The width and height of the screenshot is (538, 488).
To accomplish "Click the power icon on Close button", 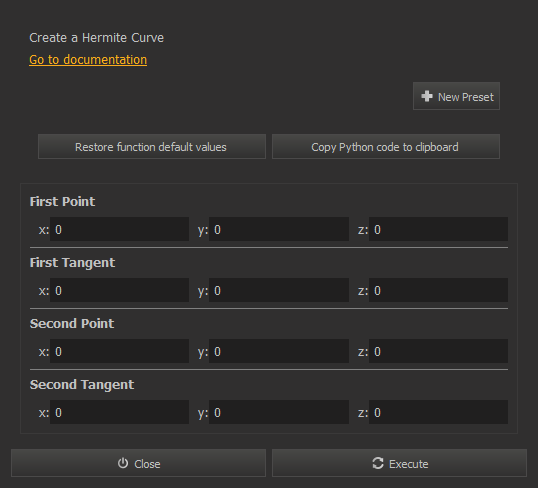I will tap(123, 463).
